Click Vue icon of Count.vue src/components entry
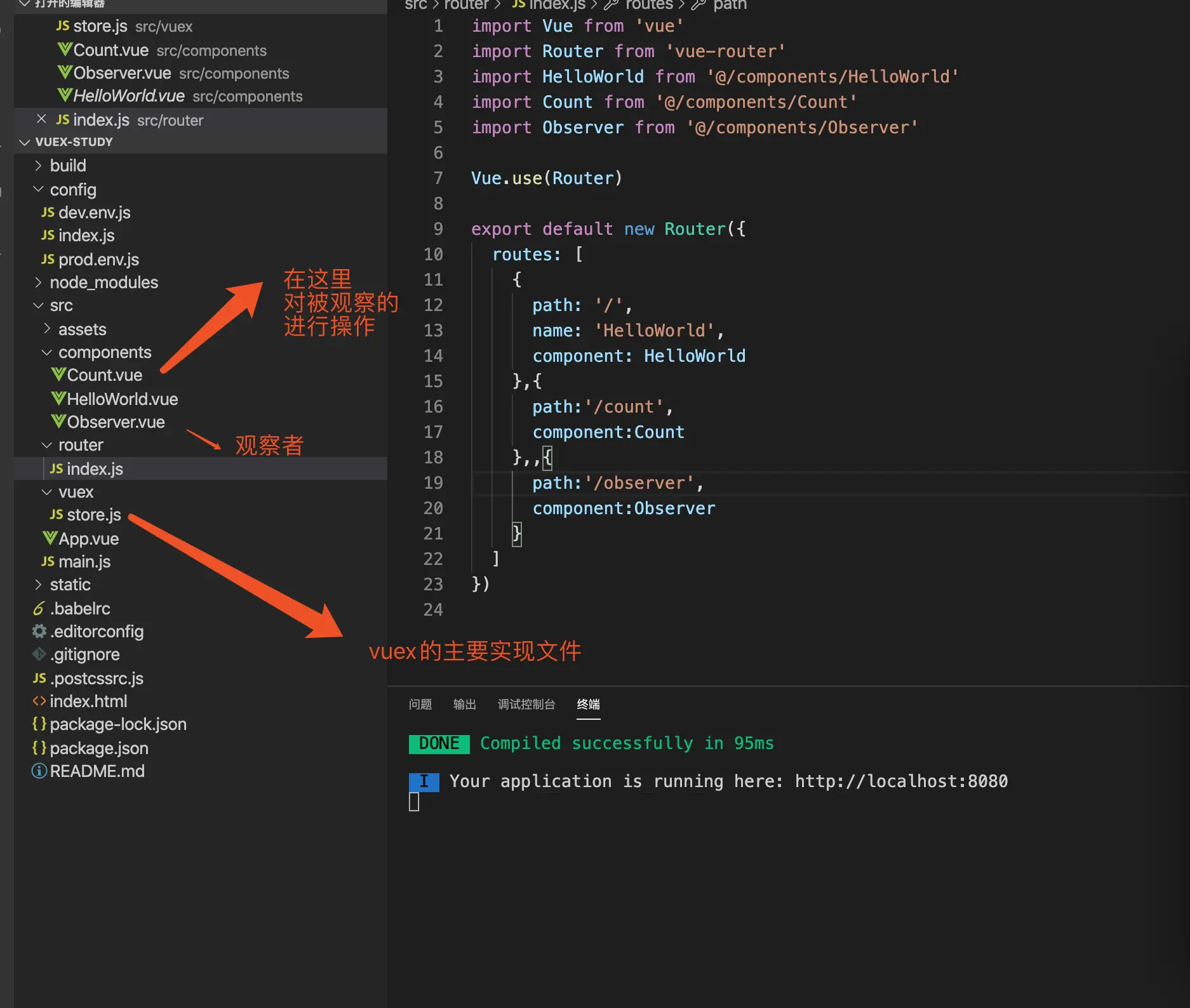 [x=65, y=50]
